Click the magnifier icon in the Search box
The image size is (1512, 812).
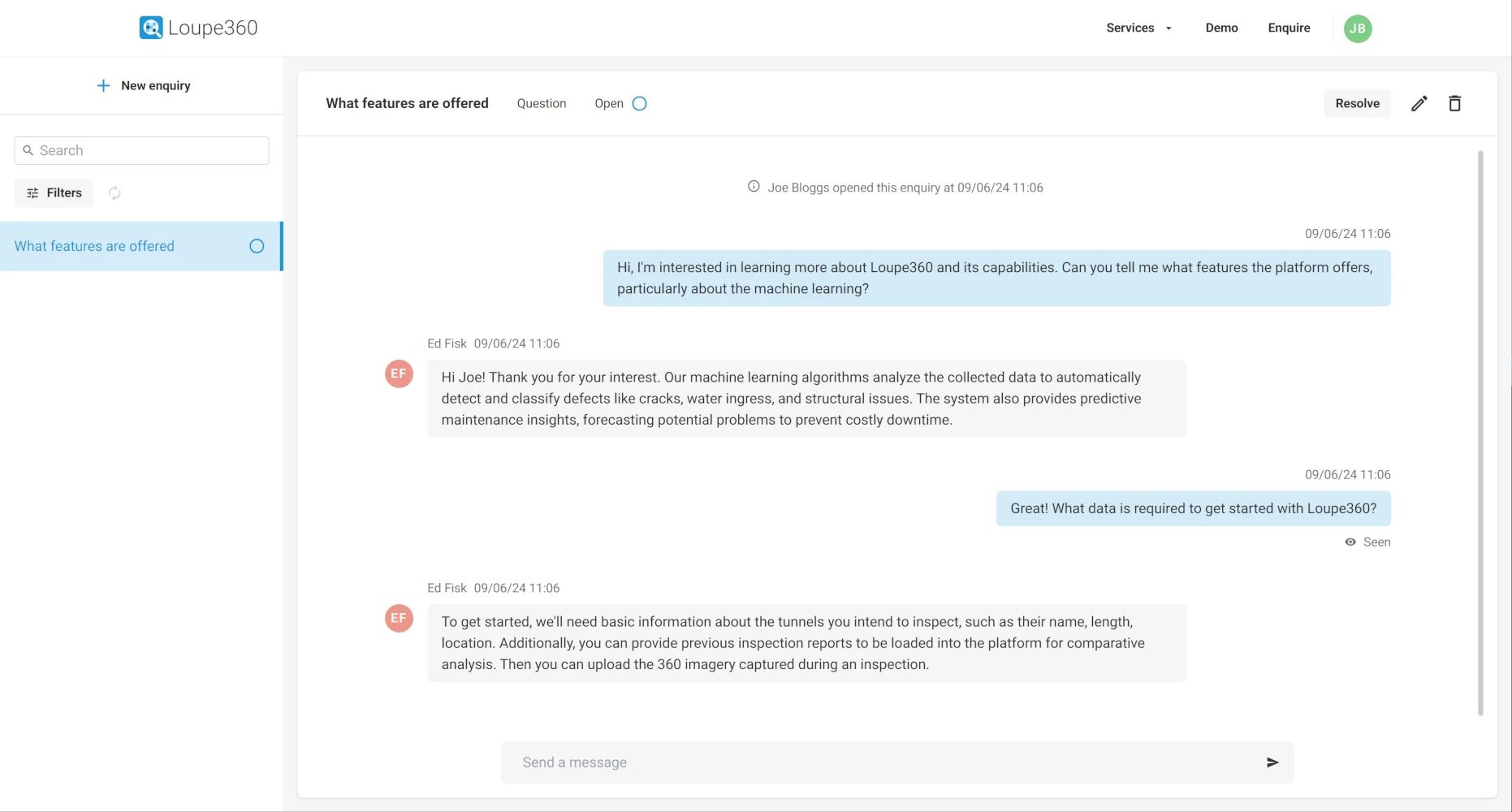click(28, 150)
